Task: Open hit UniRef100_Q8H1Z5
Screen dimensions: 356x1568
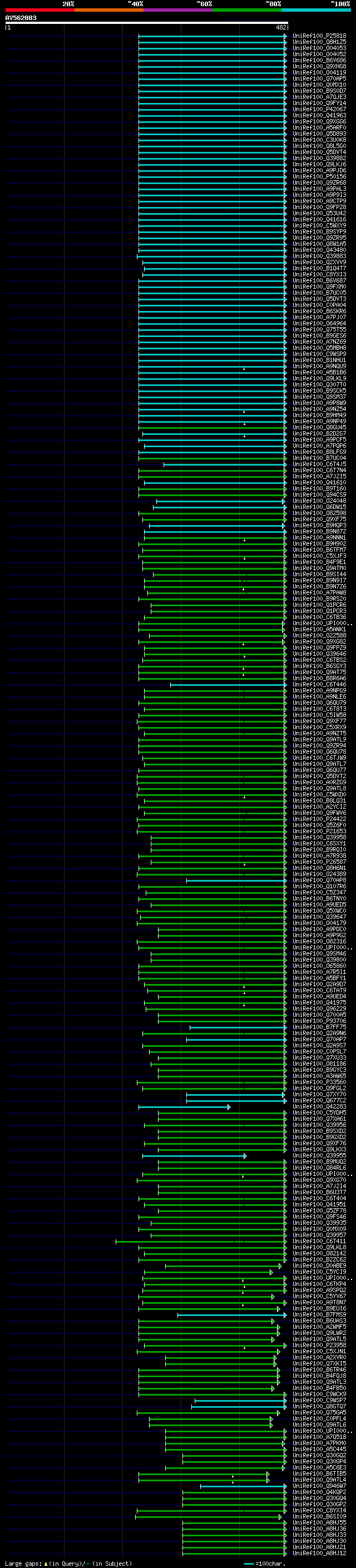Action: pos(319,42)
